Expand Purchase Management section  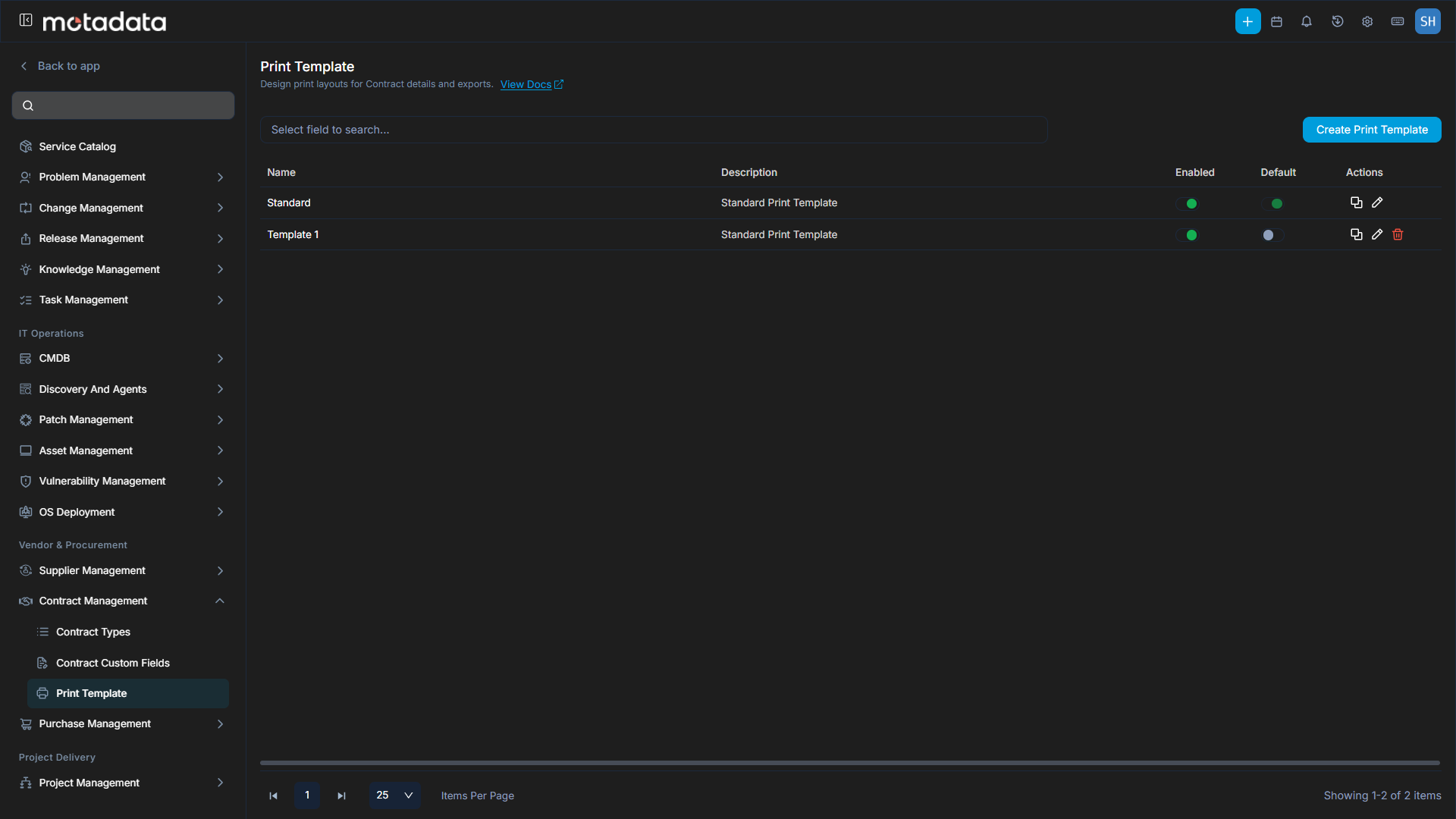(x=123, y=723)
